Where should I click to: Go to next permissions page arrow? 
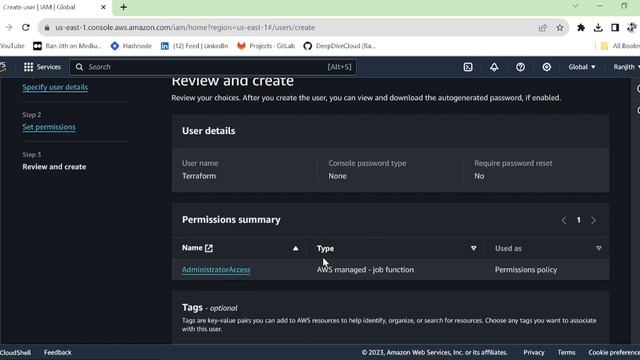[593, 220]
